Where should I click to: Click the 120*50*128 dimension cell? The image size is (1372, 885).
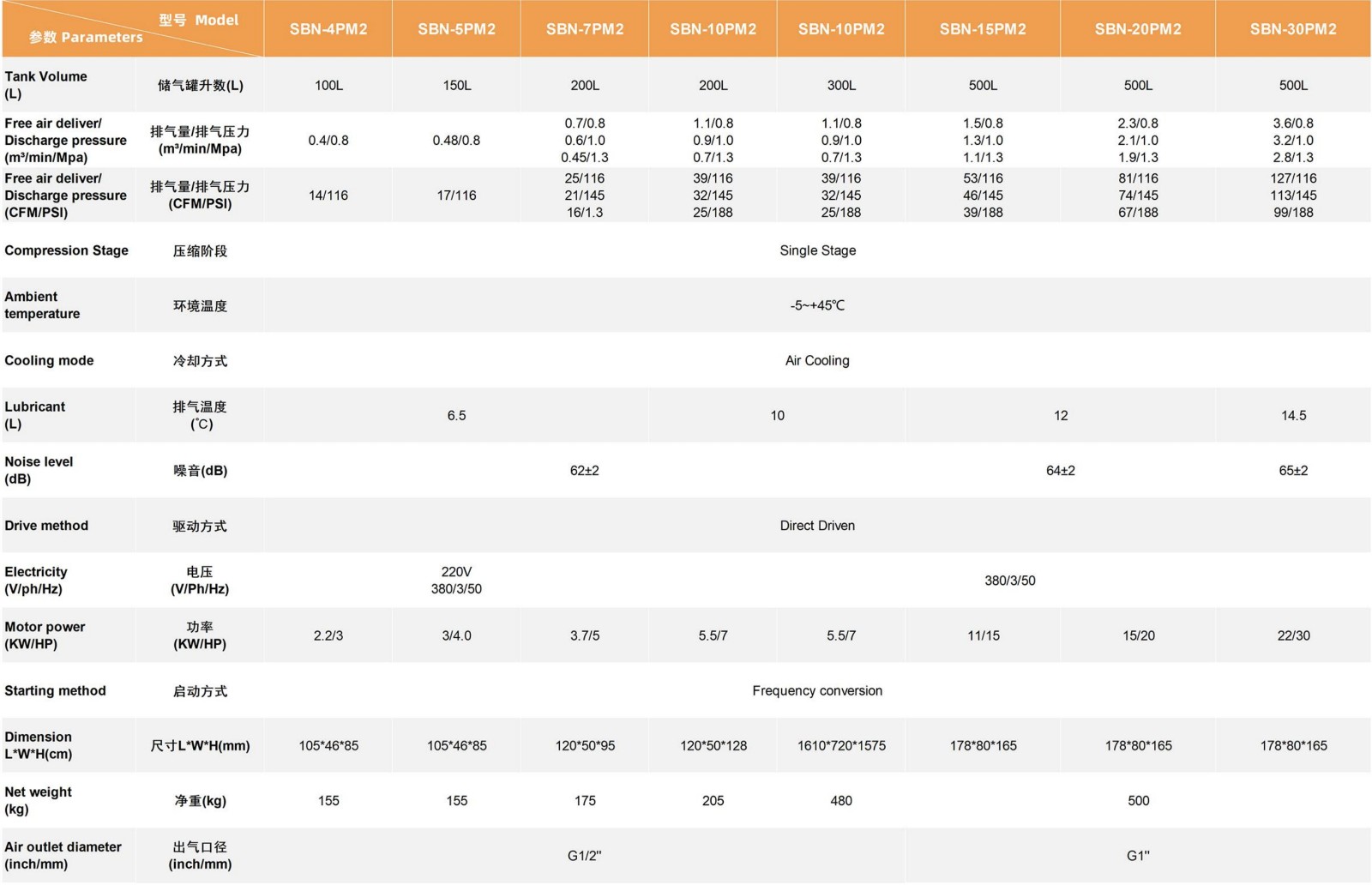click(713, 745)
